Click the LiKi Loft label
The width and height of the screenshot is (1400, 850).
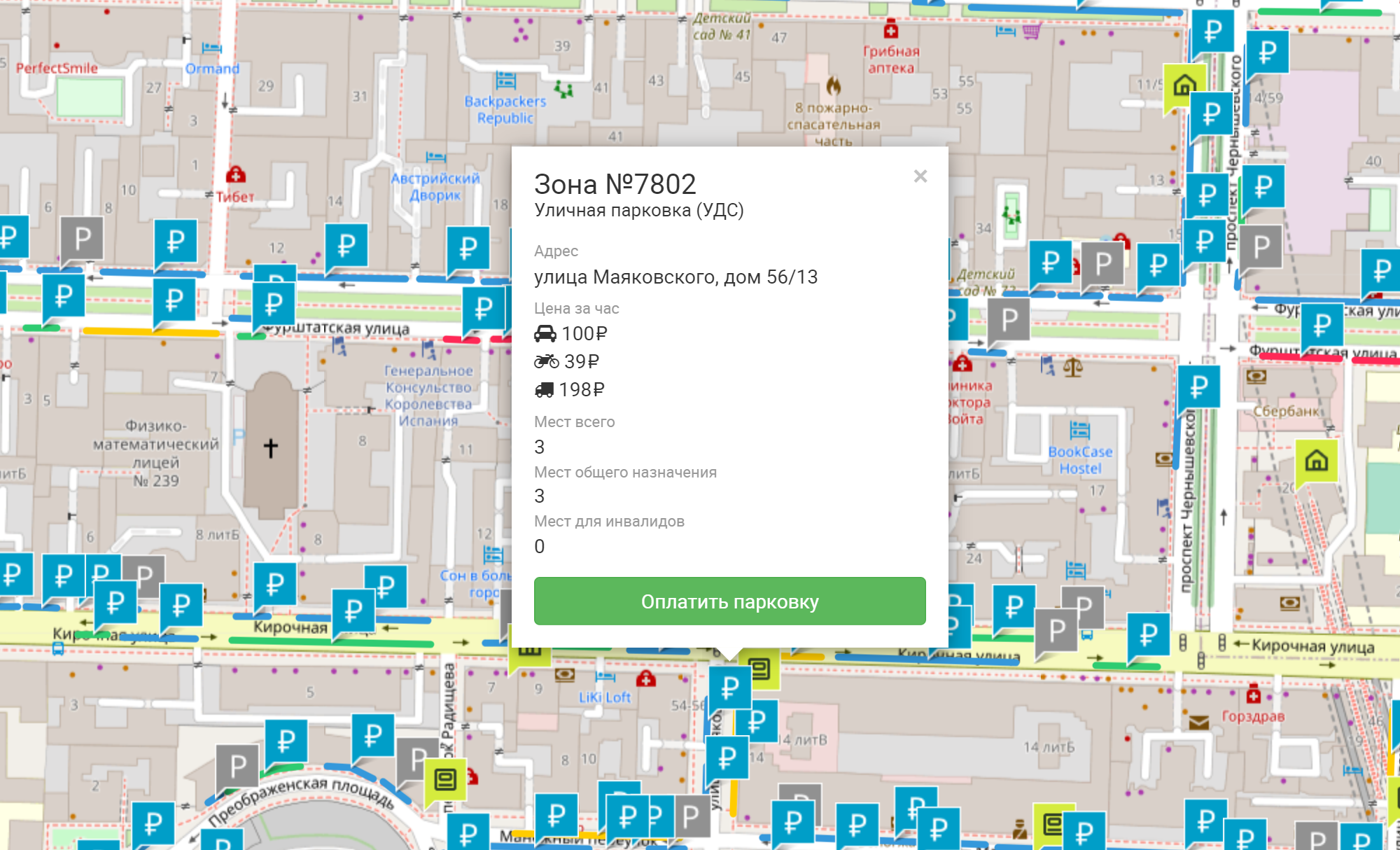605,697
